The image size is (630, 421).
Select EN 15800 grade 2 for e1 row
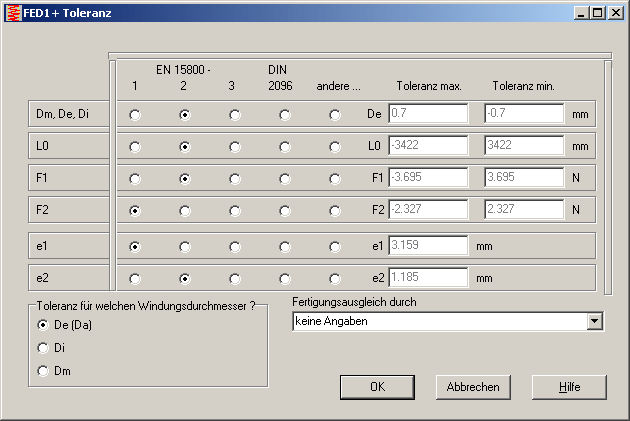coord(185,246)
